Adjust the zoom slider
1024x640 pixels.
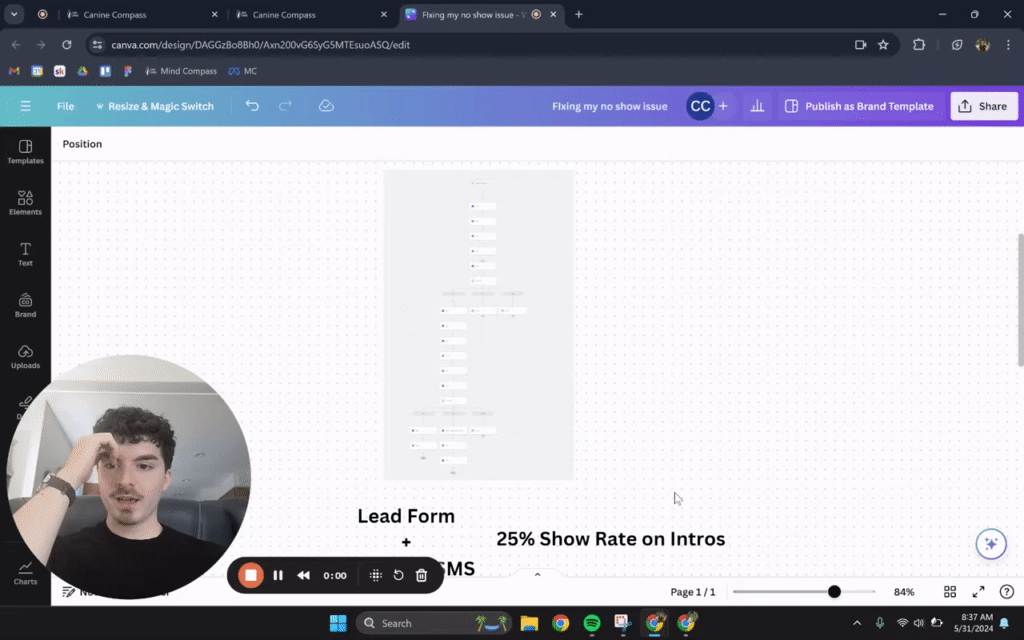pyautogui.click(x=833, y=591)
